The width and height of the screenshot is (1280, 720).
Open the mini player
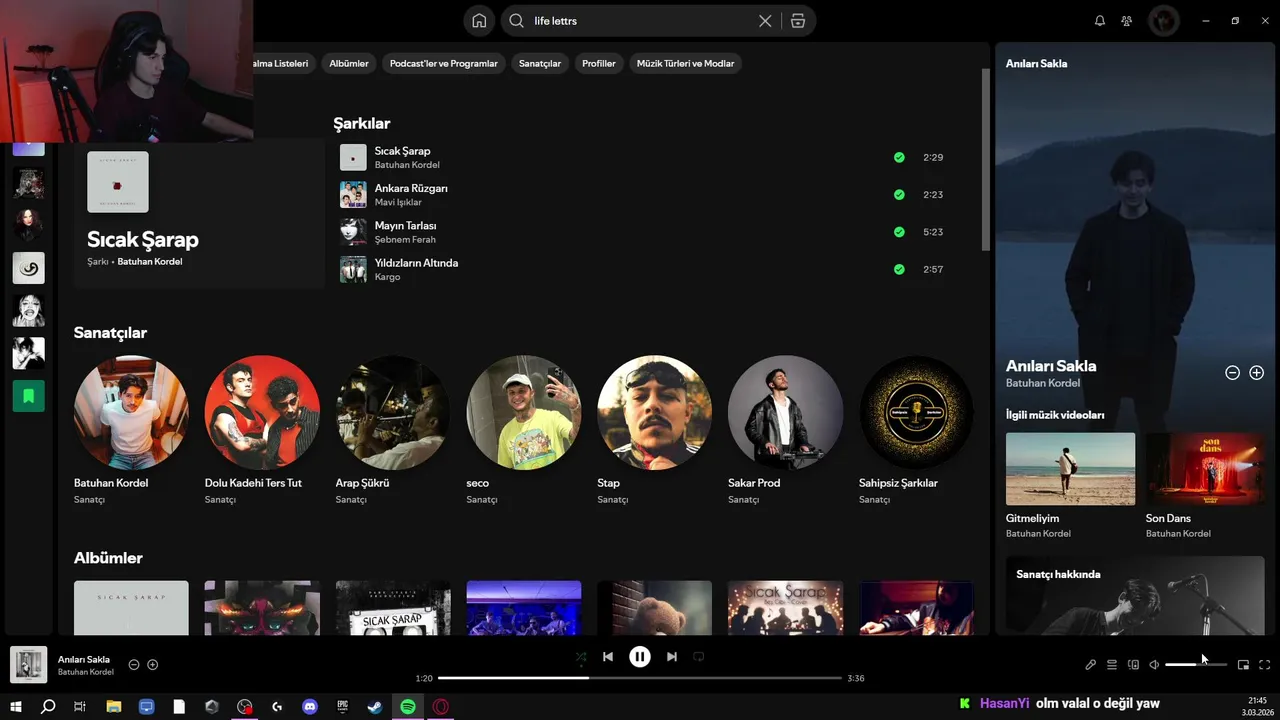click(x=1243, y=665)
